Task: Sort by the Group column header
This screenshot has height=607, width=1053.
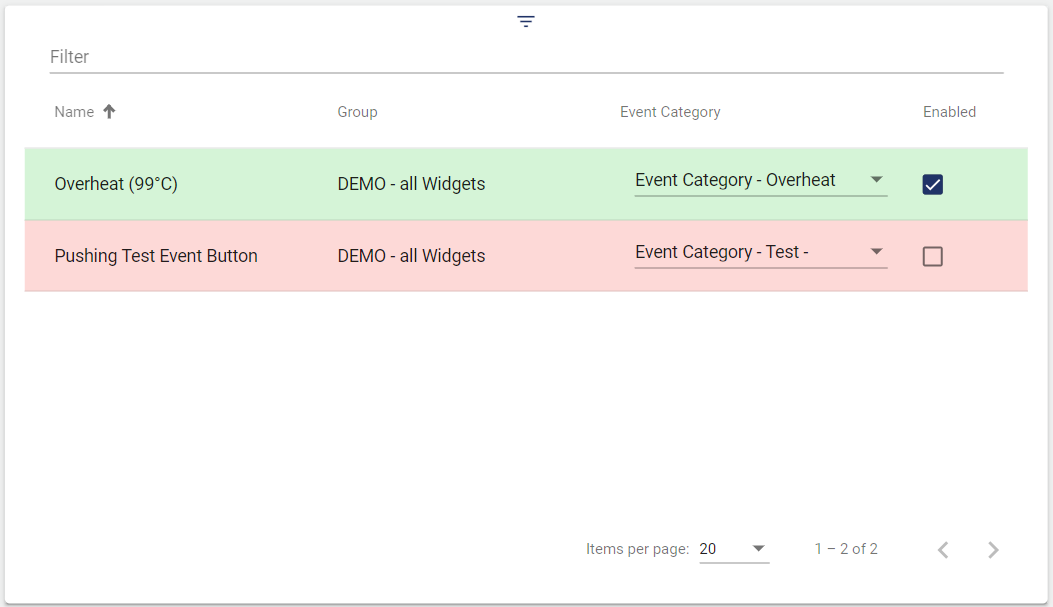Action: click(357, 112)
